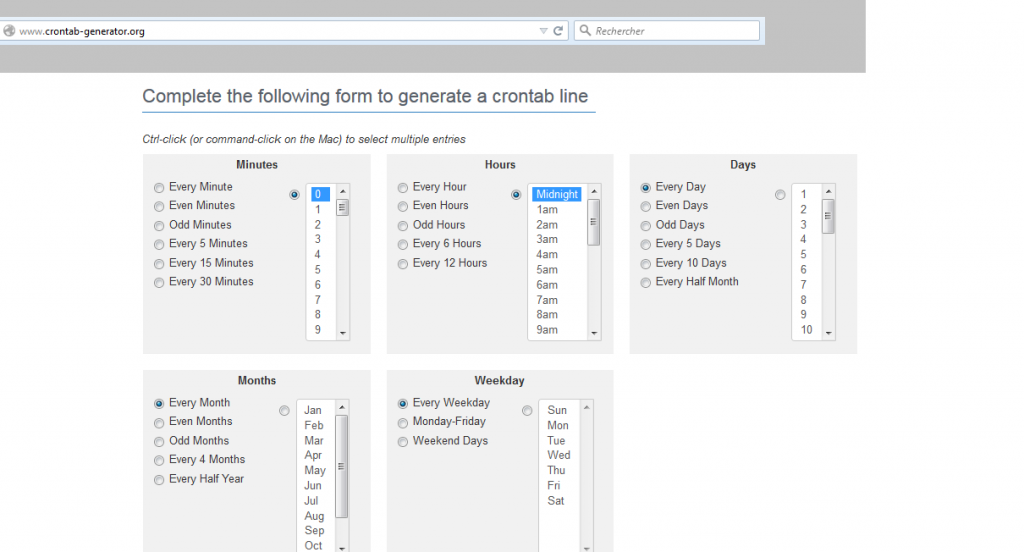Image resolution: width=1024 pixels, height=552 pixels.
Task: Click the globe site identity icon
Action: click(x=9, y=31)
